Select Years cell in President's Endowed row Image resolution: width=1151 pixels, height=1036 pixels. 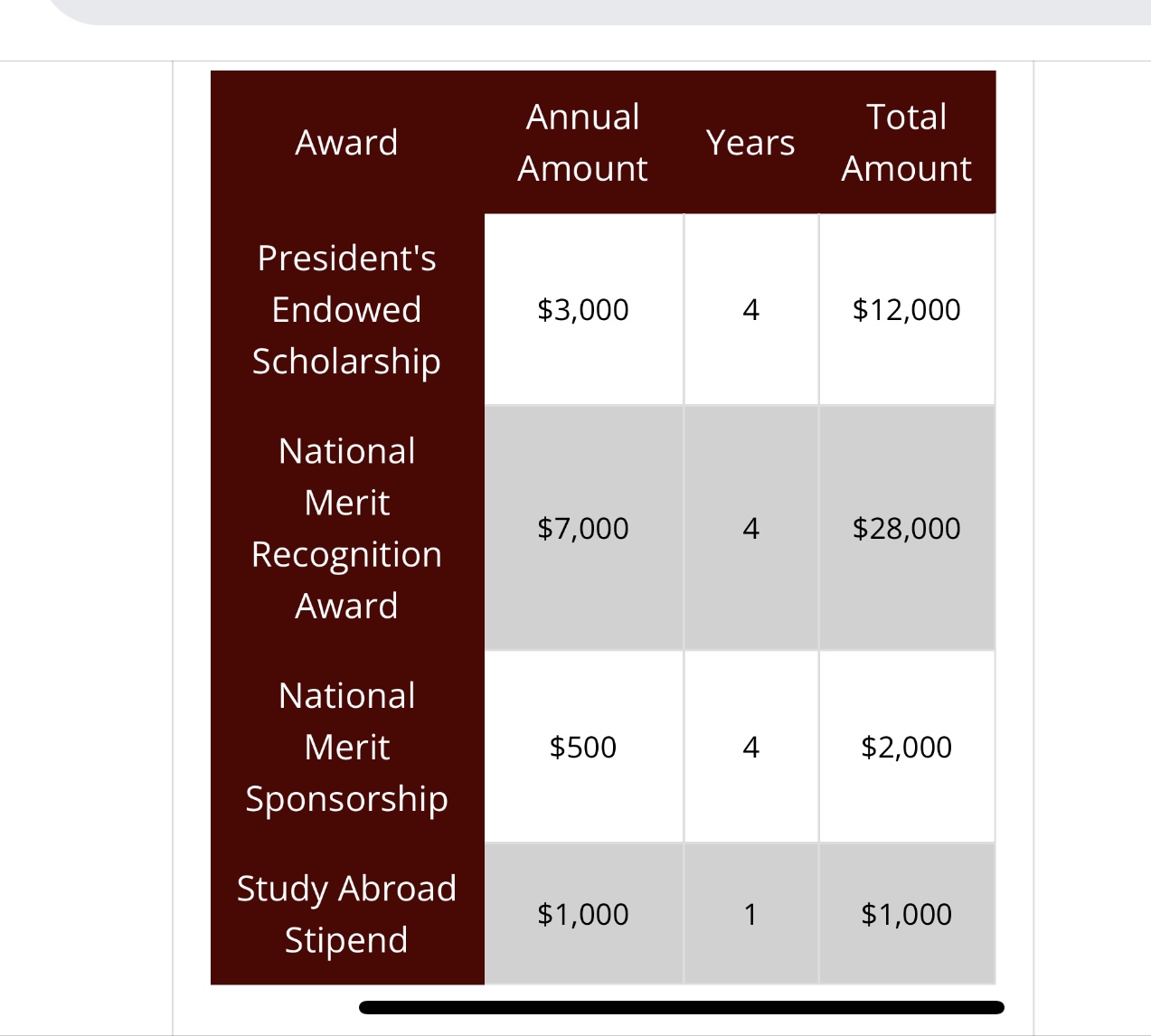click(x=750, y=309)
